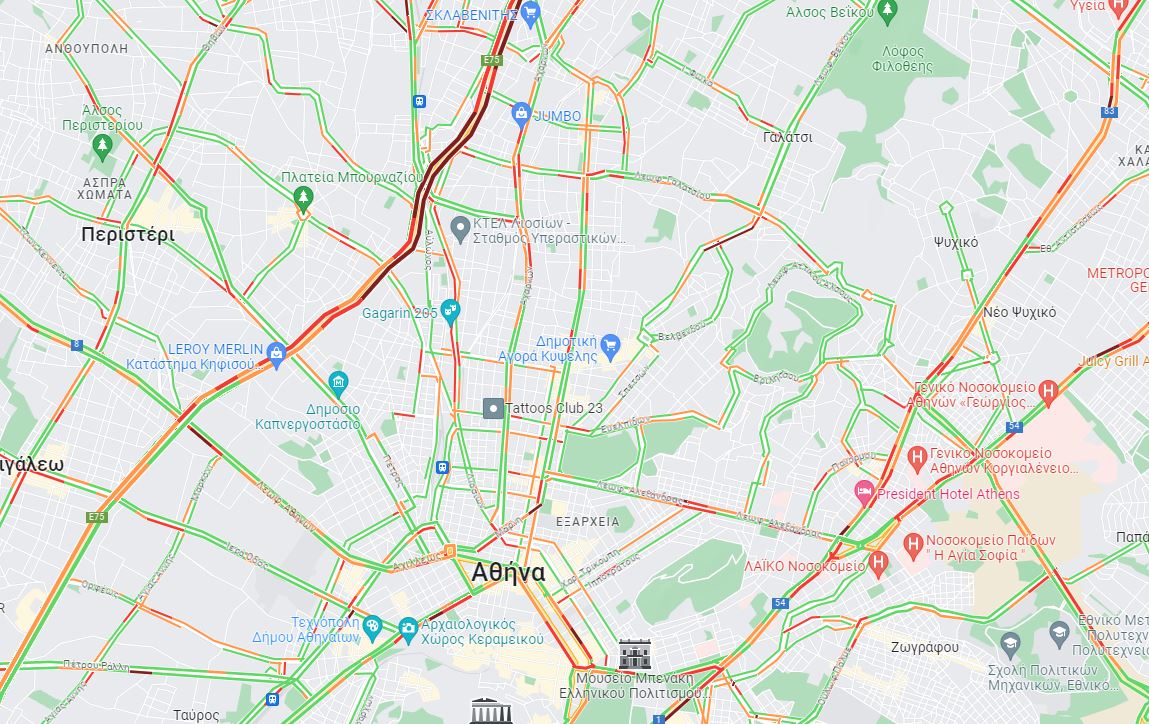Select the ΚΤΕΛ Λιοσίων station pin
Image resolution: width=1149 pixels, height=724 pixels.
tap(460, 229)
